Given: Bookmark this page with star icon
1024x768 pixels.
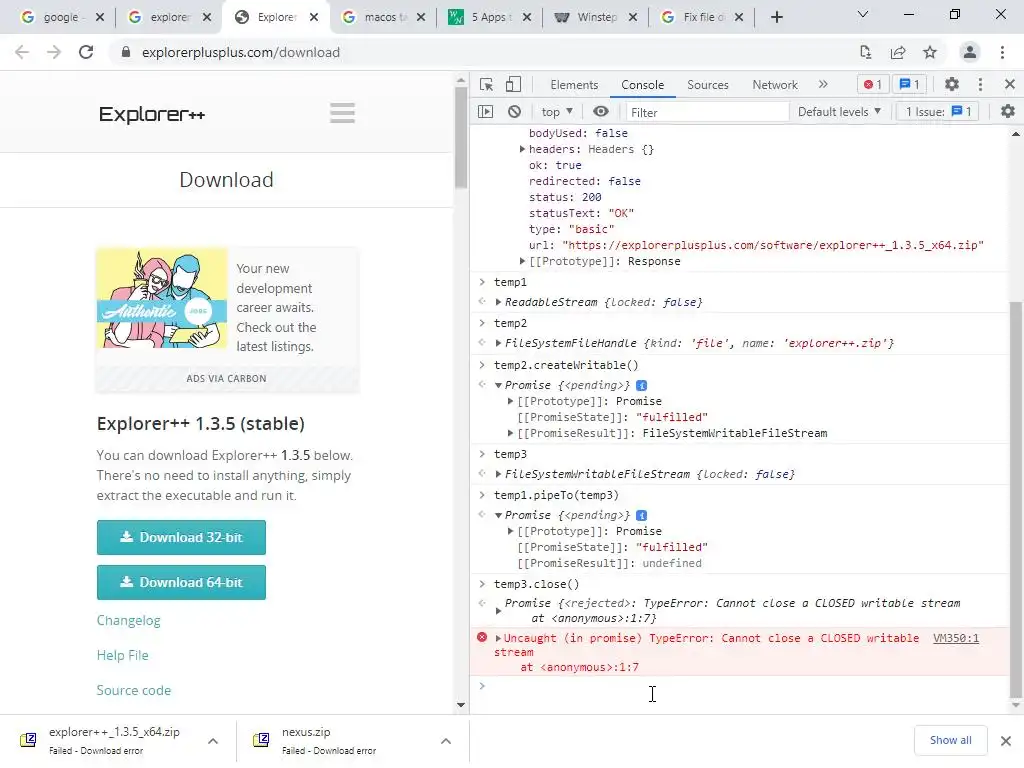Looking at the screenshot, I should point(930,52).
